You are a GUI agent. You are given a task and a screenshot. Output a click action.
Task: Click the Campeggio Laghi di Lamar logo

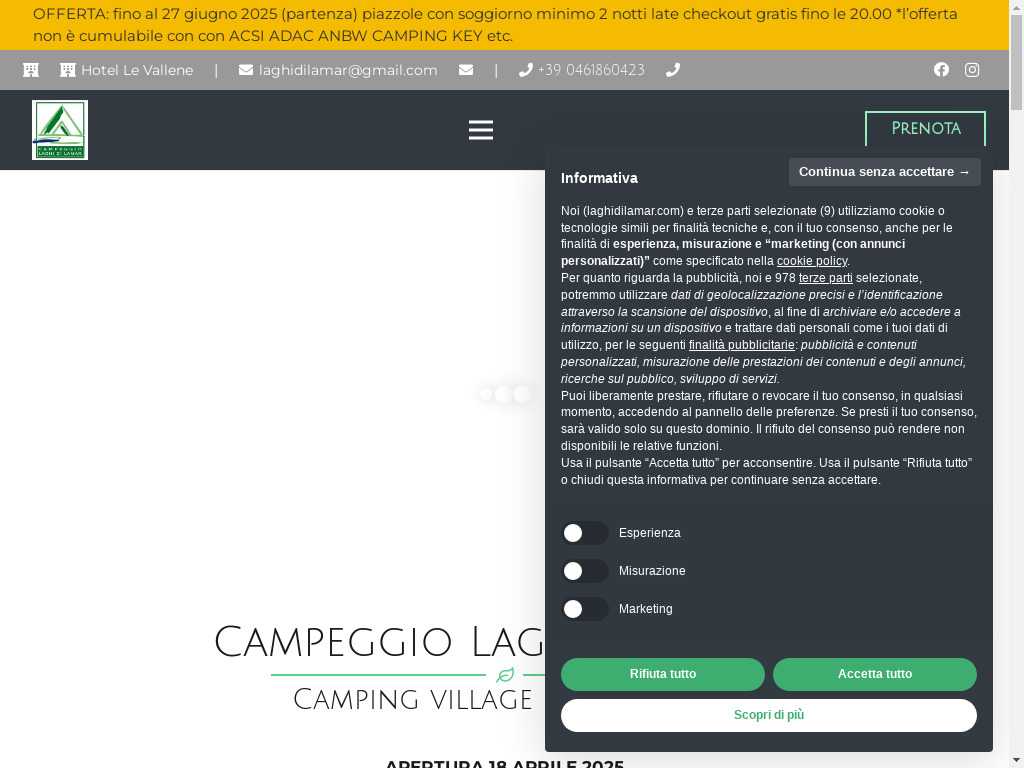59,129
